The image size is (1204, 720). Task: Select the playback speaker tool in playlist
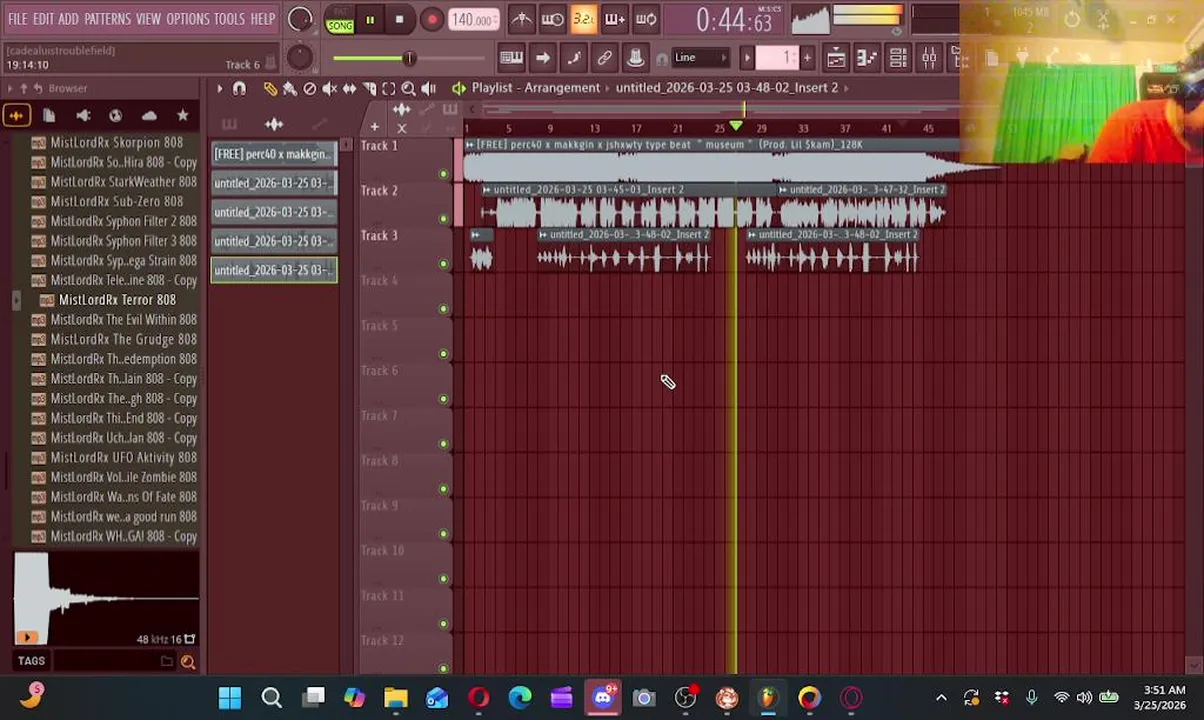point(428,89)
